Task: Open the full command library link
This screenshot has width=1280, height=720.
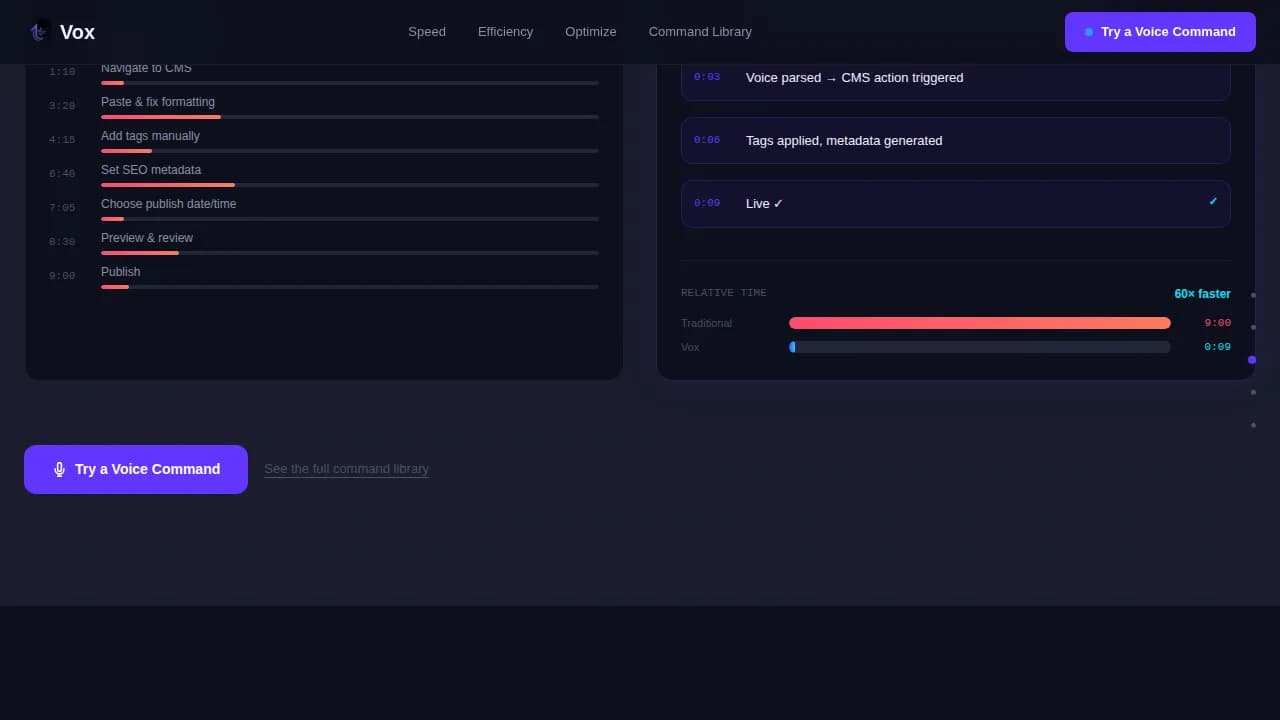Action: (x=346, y=468)
